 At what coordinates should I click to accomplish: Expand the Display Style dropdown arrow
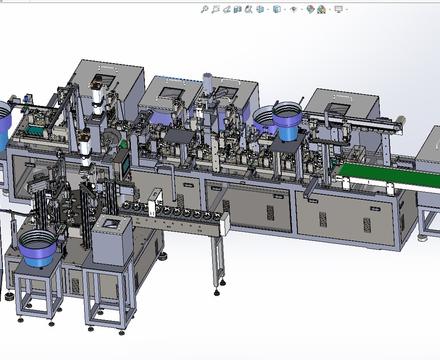285,9
